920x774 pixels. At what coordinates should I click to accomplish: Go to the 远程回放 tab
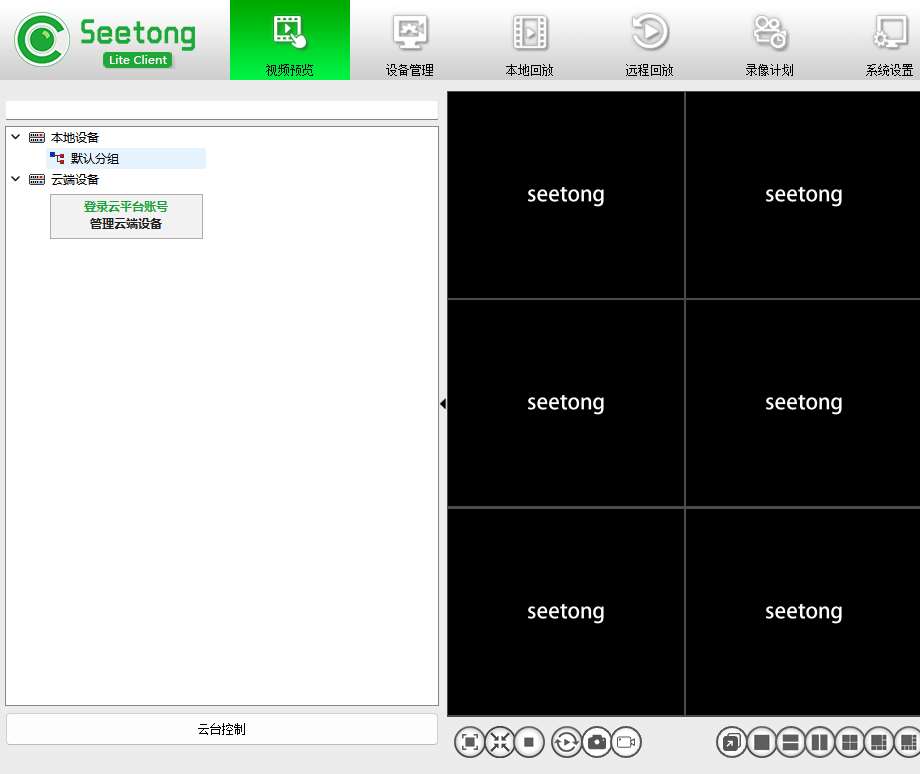tap(650, 40)
